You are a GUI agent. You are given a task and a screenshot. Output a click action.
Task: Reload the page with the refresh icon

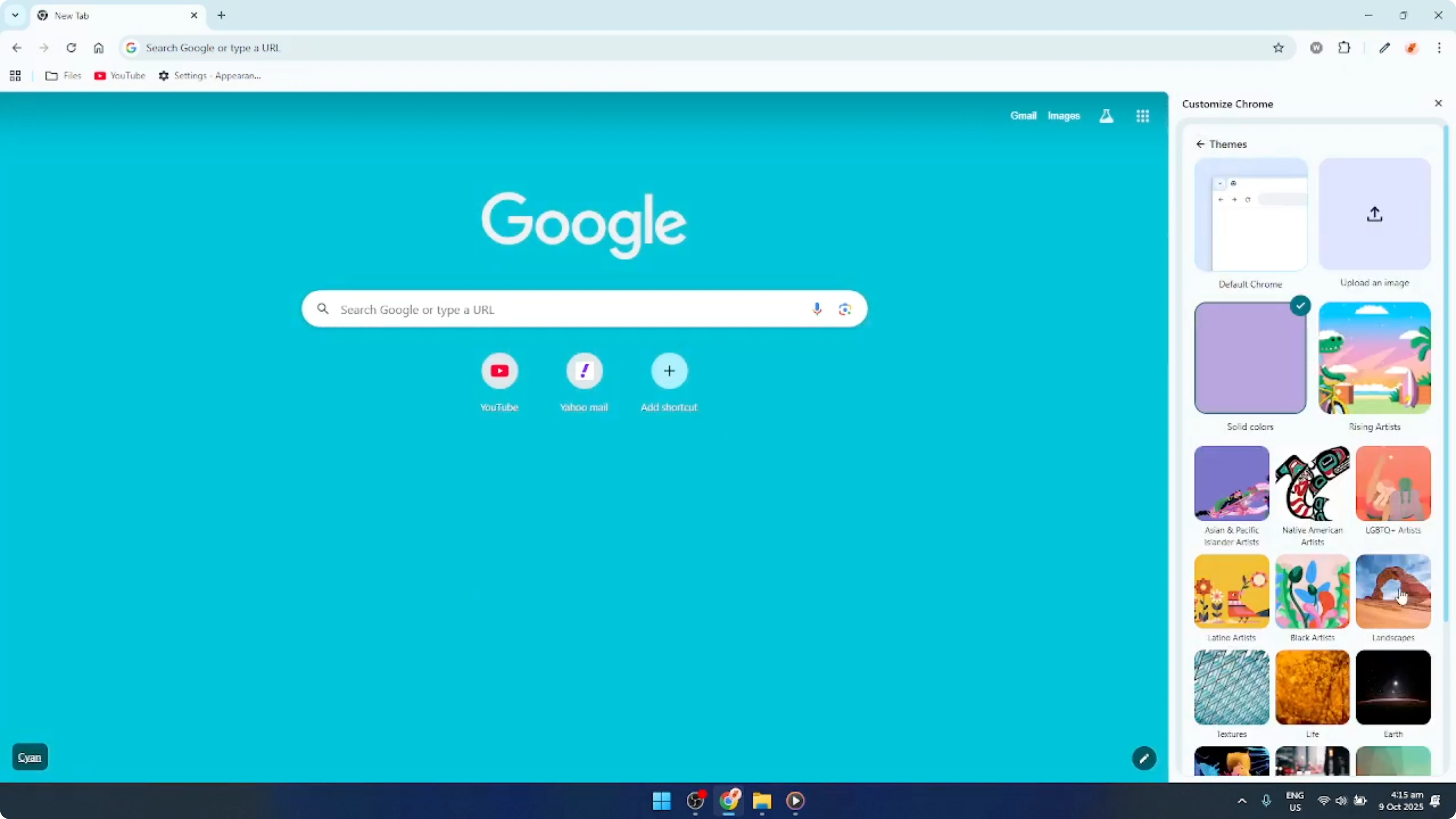71,47
